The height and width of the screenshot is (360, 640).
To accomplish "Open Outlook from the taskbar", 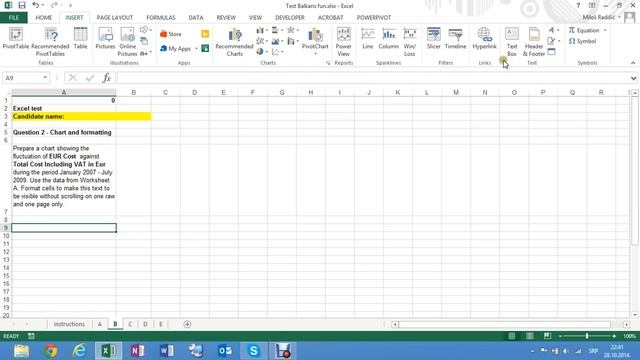I will tap(225, 351).
